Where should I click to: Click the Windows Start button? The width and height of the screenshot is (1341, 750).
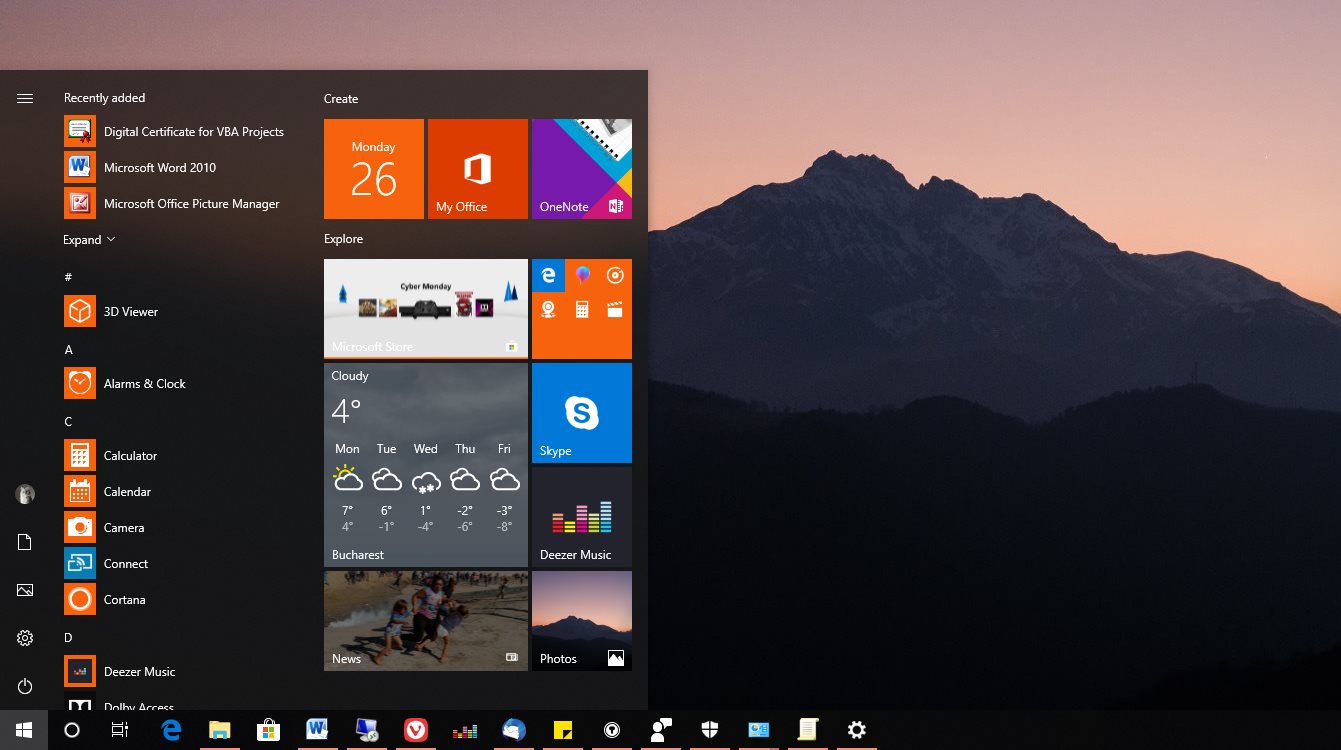pos(24,730)
